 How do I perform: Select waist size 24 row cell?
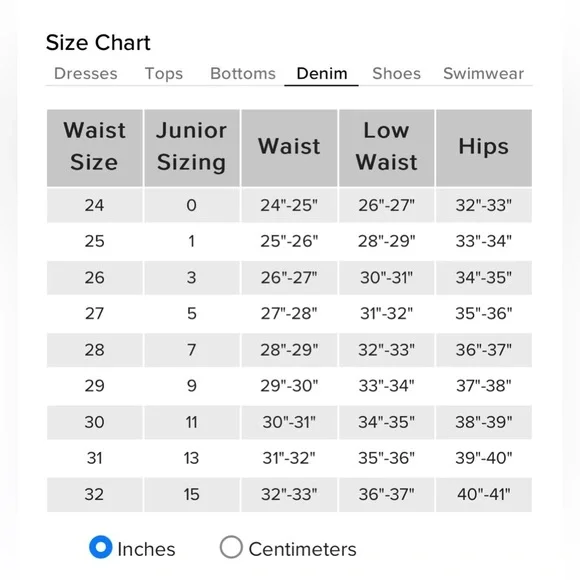tap(95, 205)
